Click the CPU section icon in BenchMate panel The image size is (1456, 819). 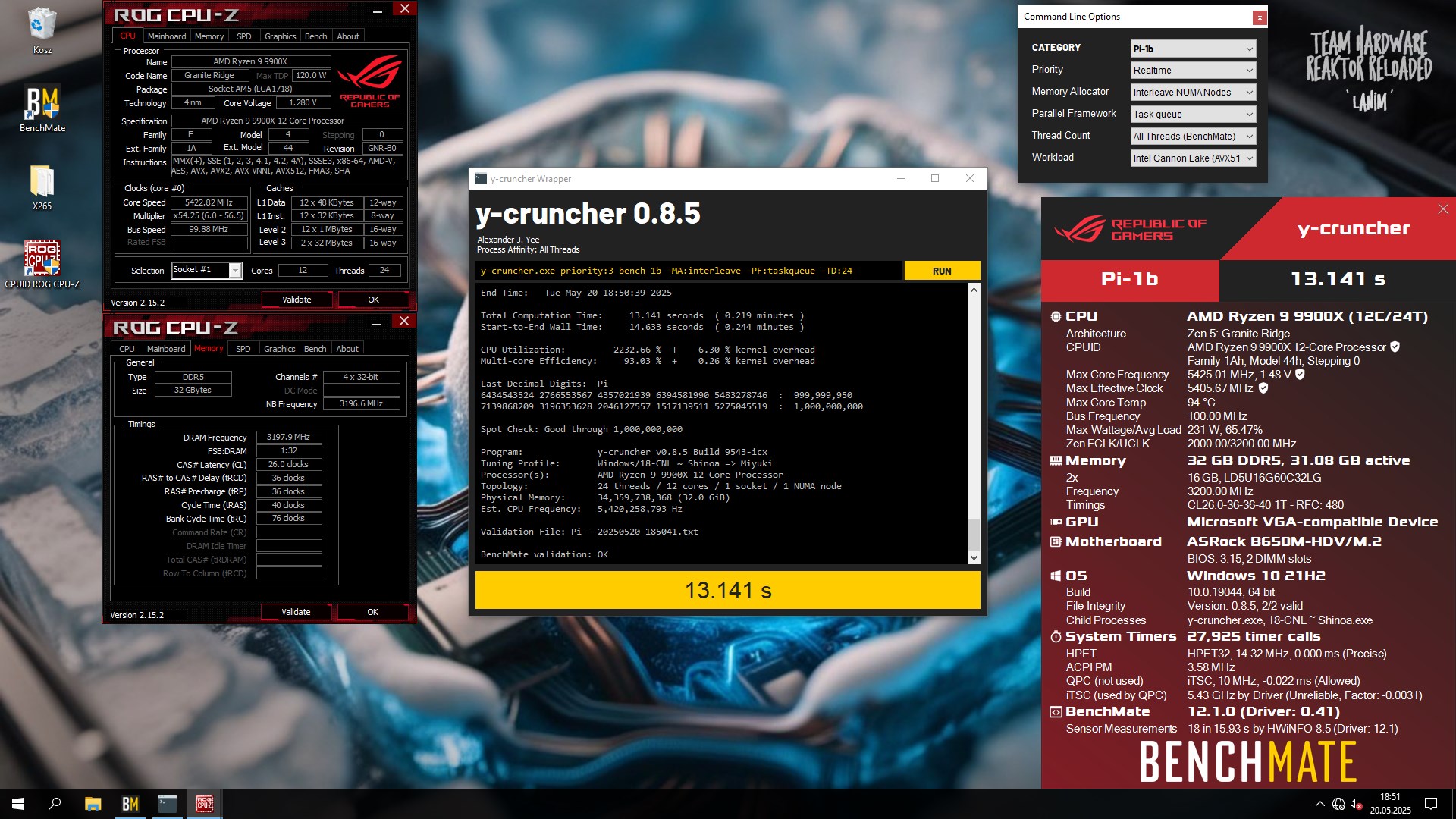1056,316
